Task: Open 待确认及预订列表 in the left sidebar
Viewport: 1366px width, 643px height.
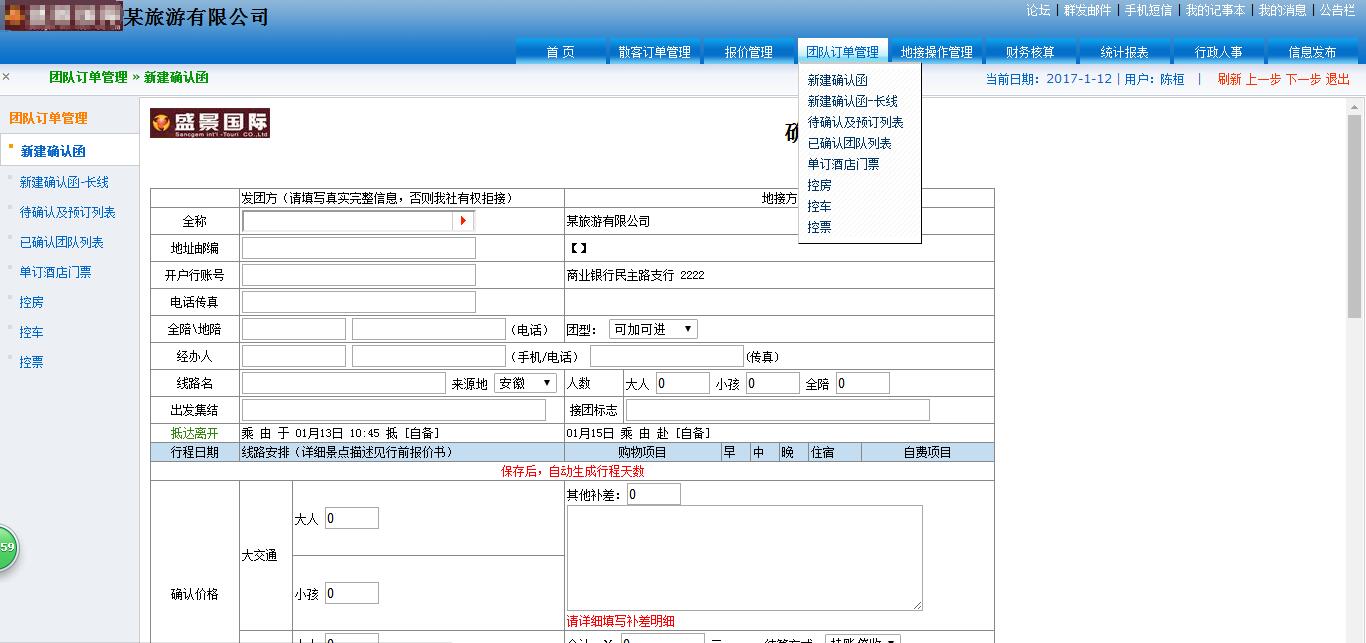Action: [67, 212]
